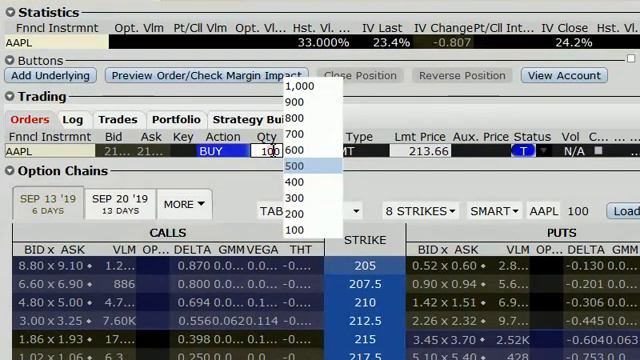Click call quote 8.80 x 9.10
640x360 pixels.
pos(51,266)
